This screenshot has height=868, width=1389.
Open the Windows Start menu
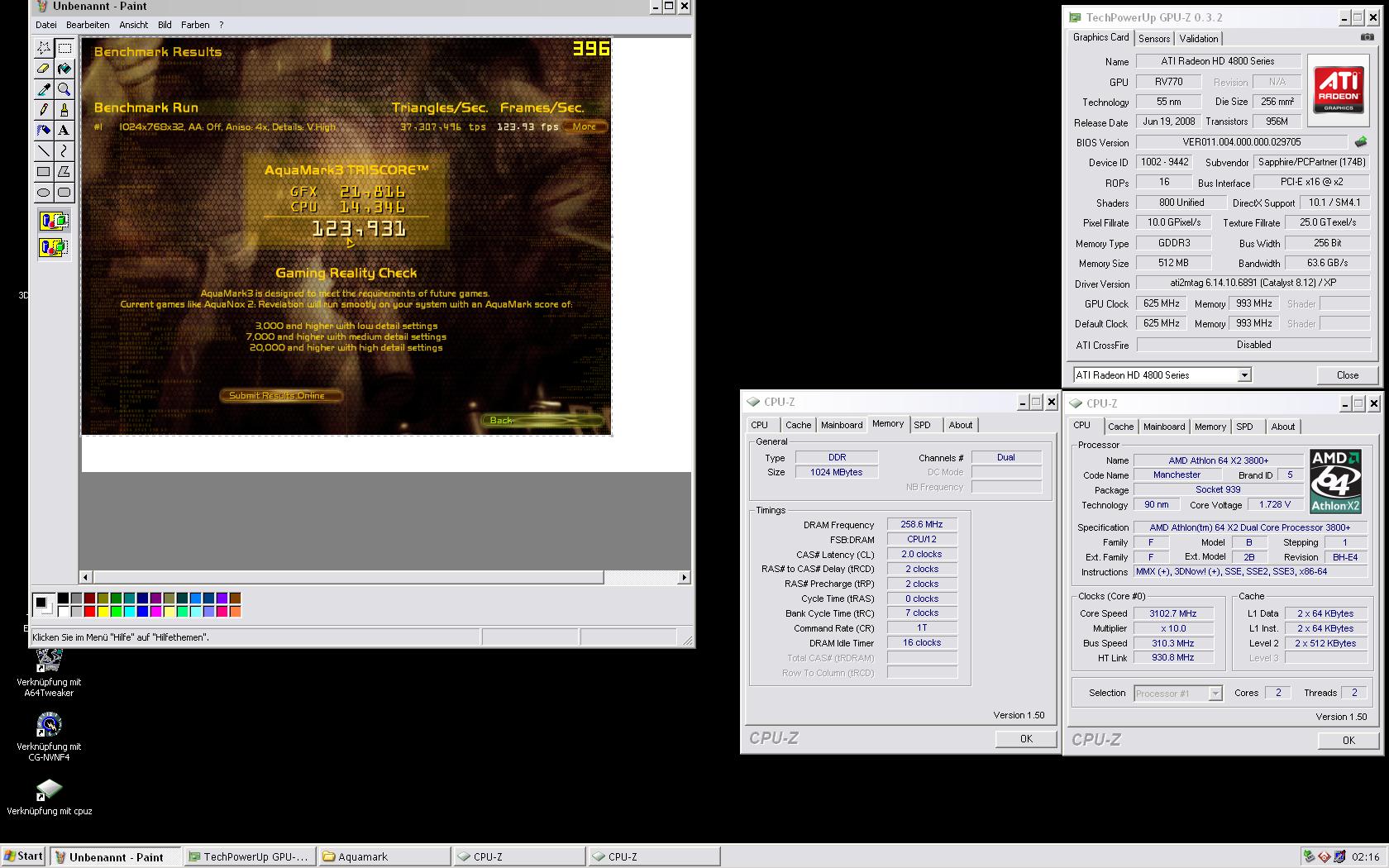click(23, 856)
